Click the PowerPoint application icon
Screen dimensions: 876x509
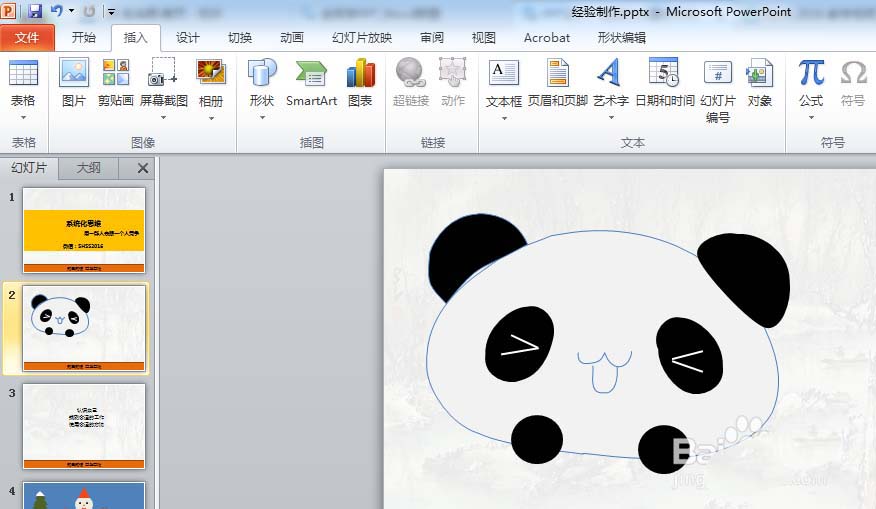(x=8, y=11)
